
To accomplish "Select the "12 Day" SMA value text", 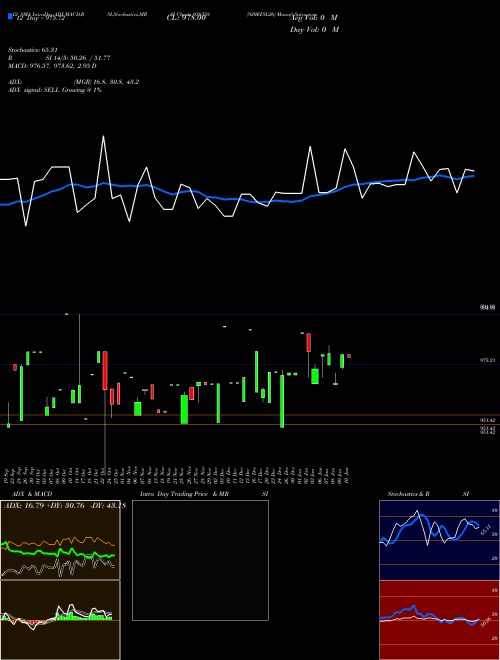I will click(x=40, y=18).
